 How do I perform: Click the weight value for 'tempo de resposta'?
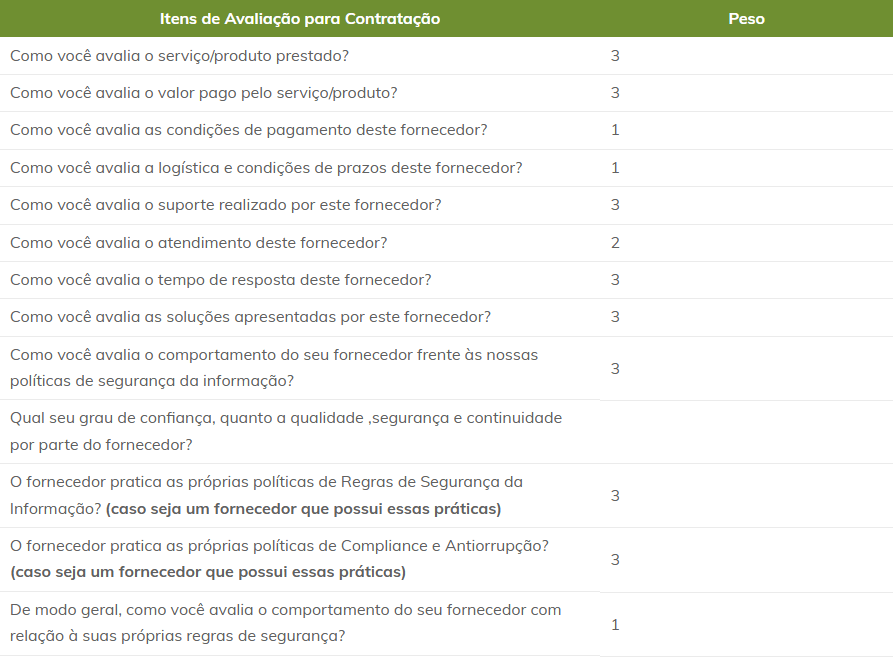(615, 280)
